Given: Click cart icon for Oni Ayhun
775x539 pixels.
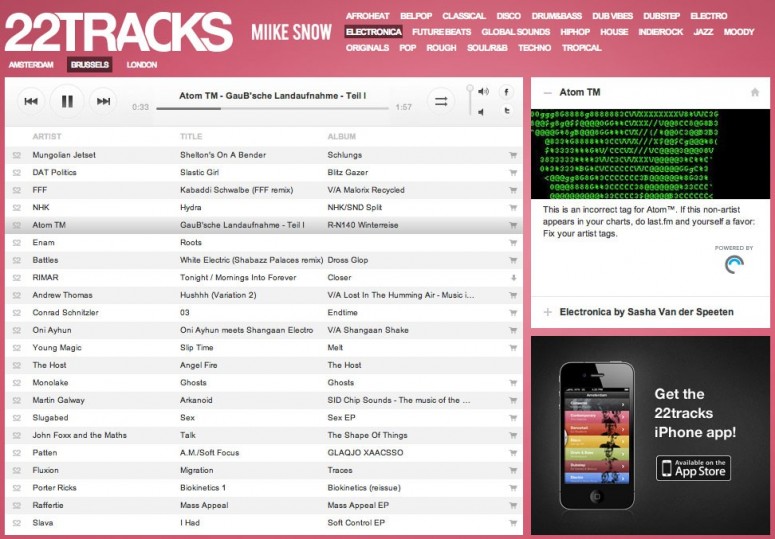Looking at the screenshot, I should click(513, 331).
